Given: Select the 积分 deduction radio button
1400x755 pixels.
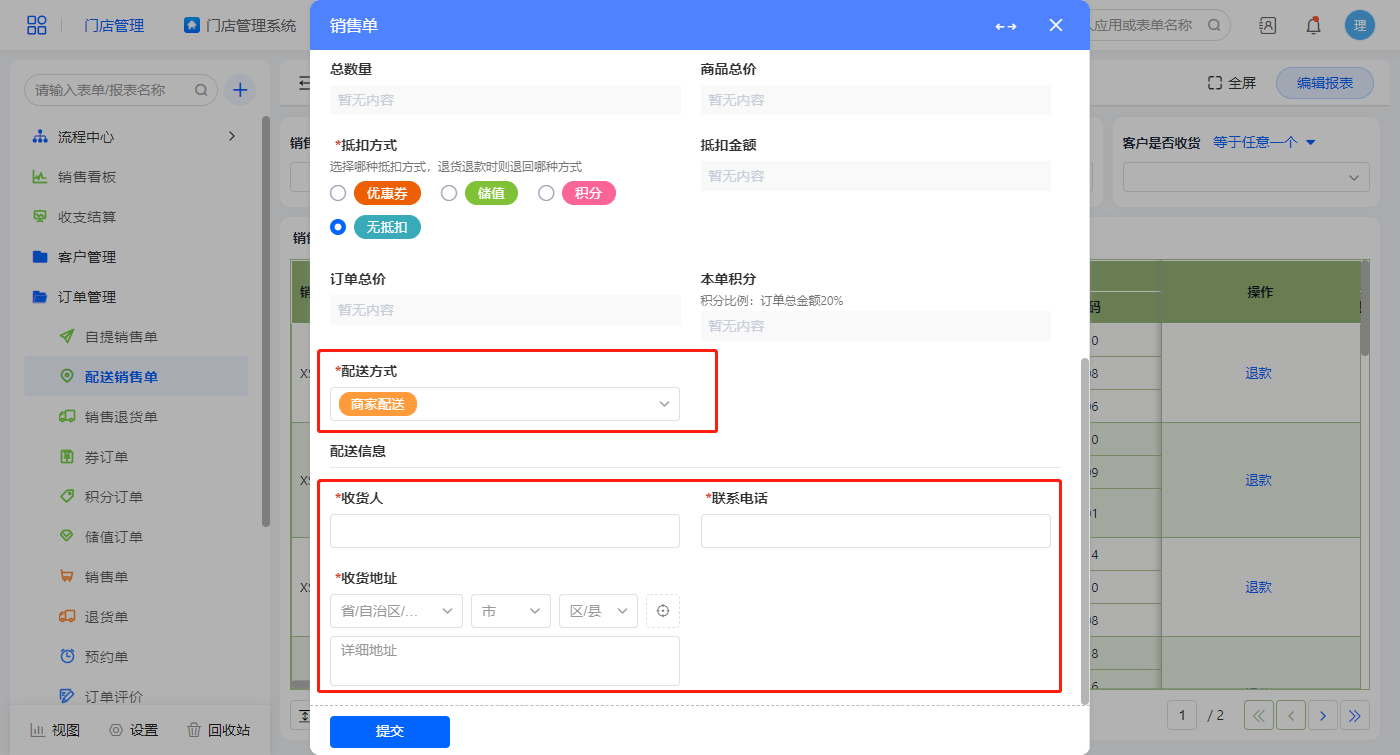Looking at the screenshot, I should [x=546, y=193].
